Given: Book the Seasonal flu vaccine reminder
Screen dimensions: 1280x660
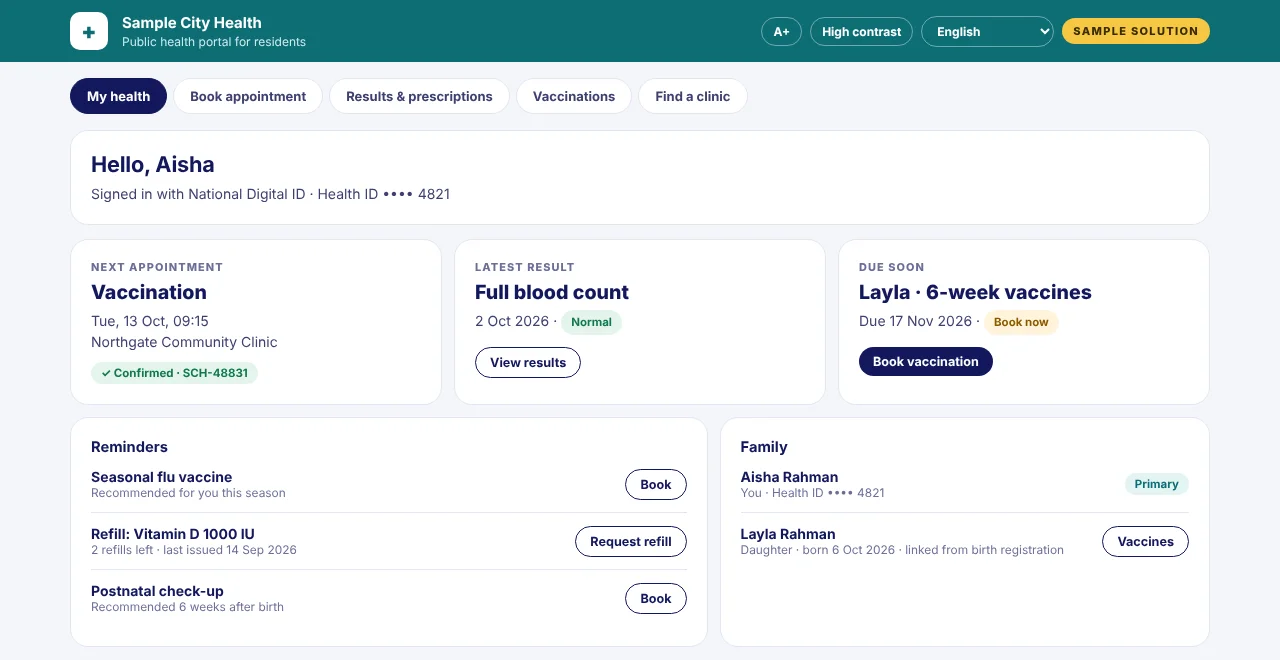Looking at the screenshot, I should [656, 484].
